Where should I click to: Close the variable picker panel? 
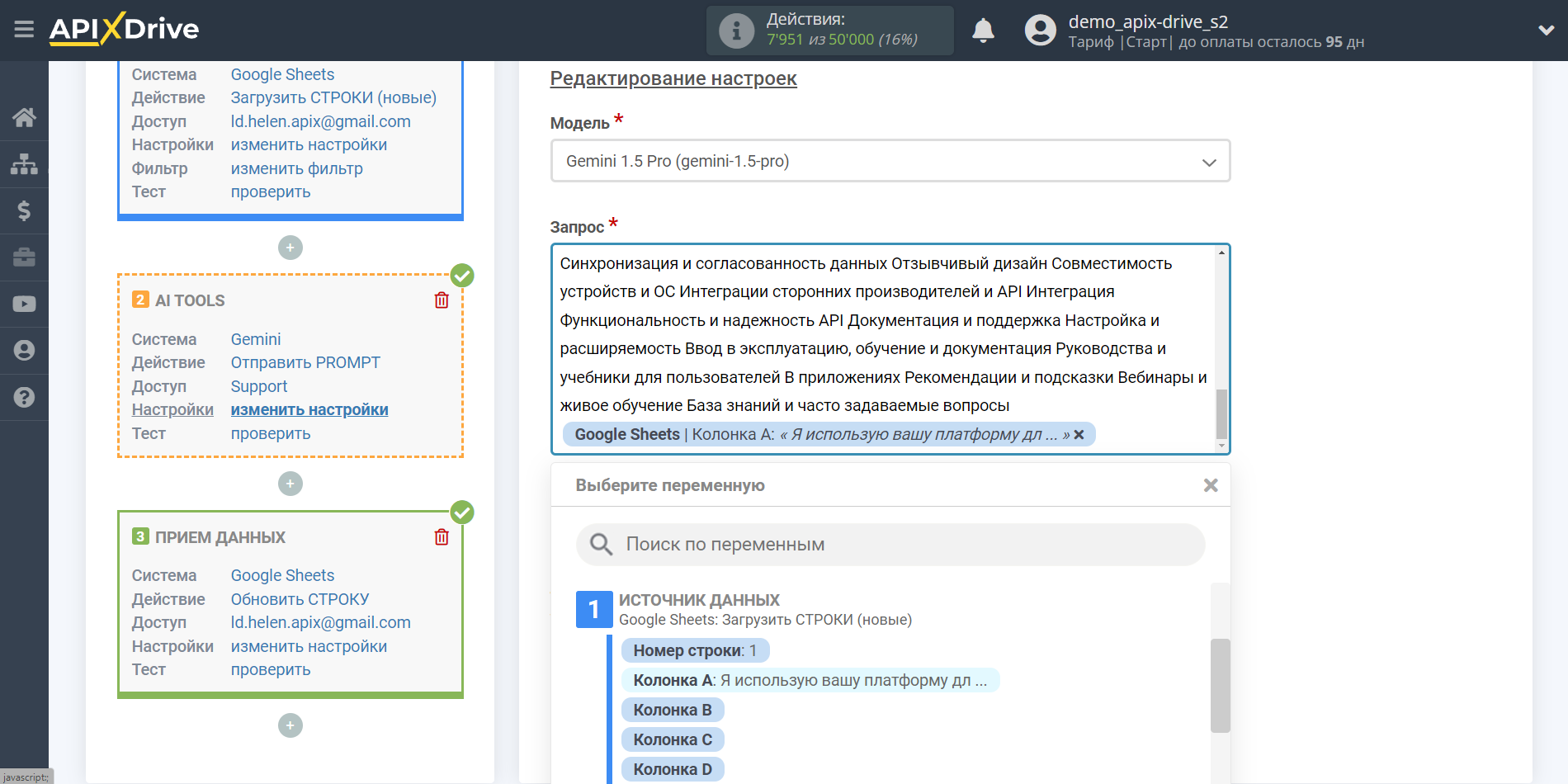[1210, 485]
